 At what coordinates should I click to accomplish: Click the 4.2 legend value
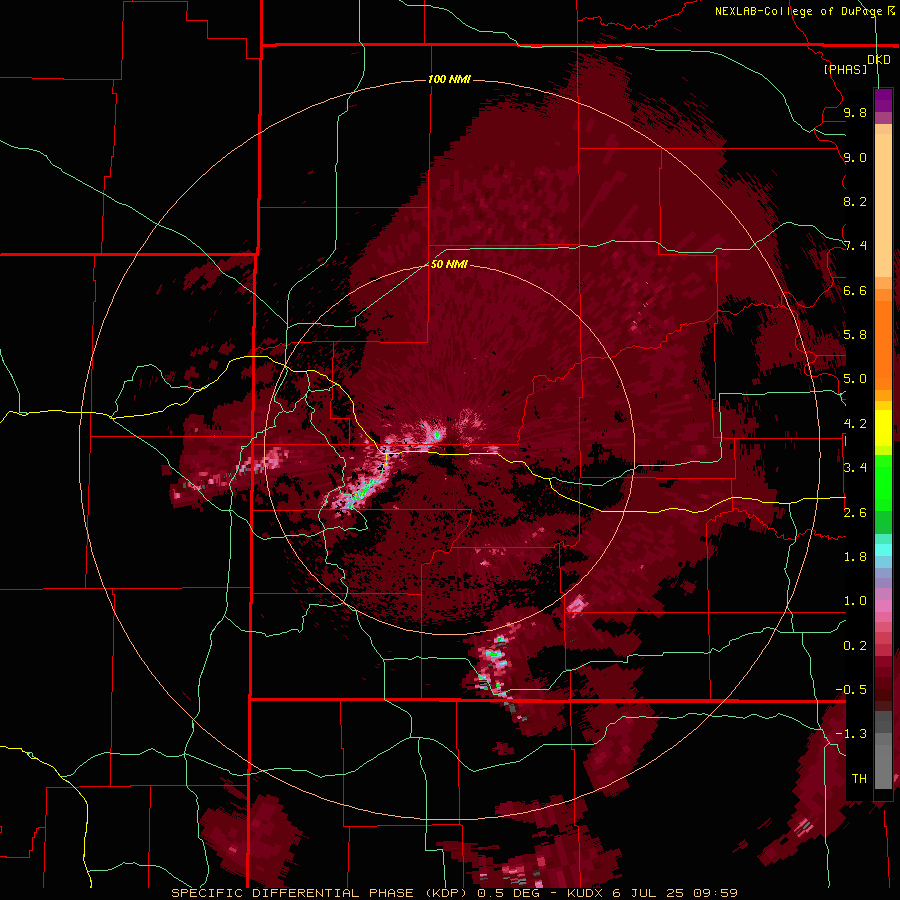coord(855,424)
